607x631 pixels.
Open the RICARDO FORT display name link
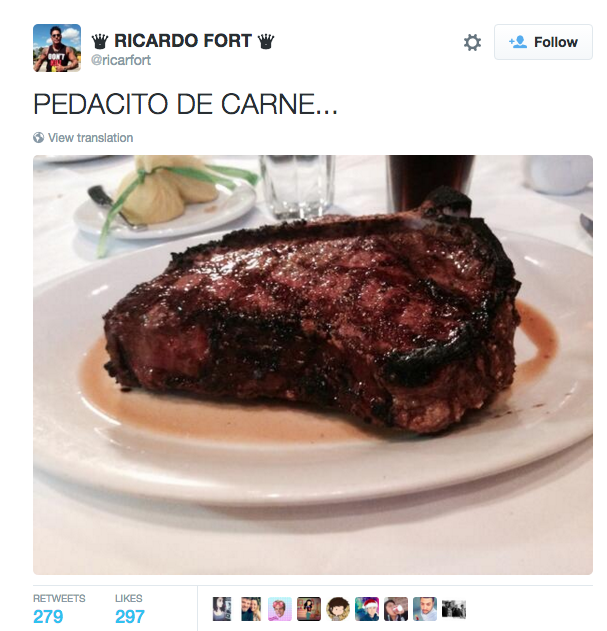click(x=183, y=41)
